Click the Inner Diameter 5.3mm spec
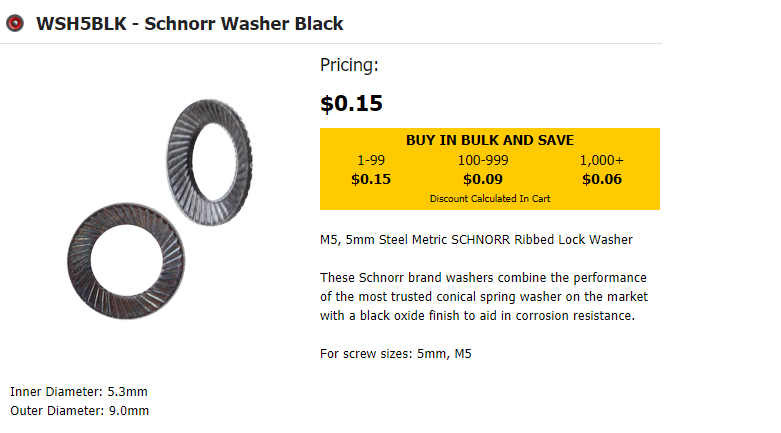Image resolution: width=781 pixels, height=433 pixels. tap(79, 392)
